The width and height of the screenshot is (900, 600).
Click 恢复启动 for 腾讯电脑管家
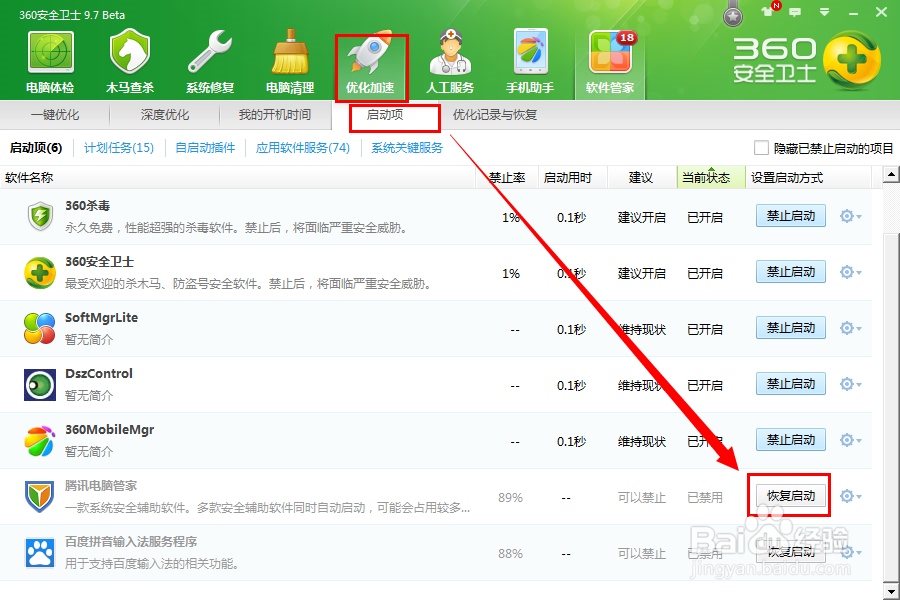[791, 496]
